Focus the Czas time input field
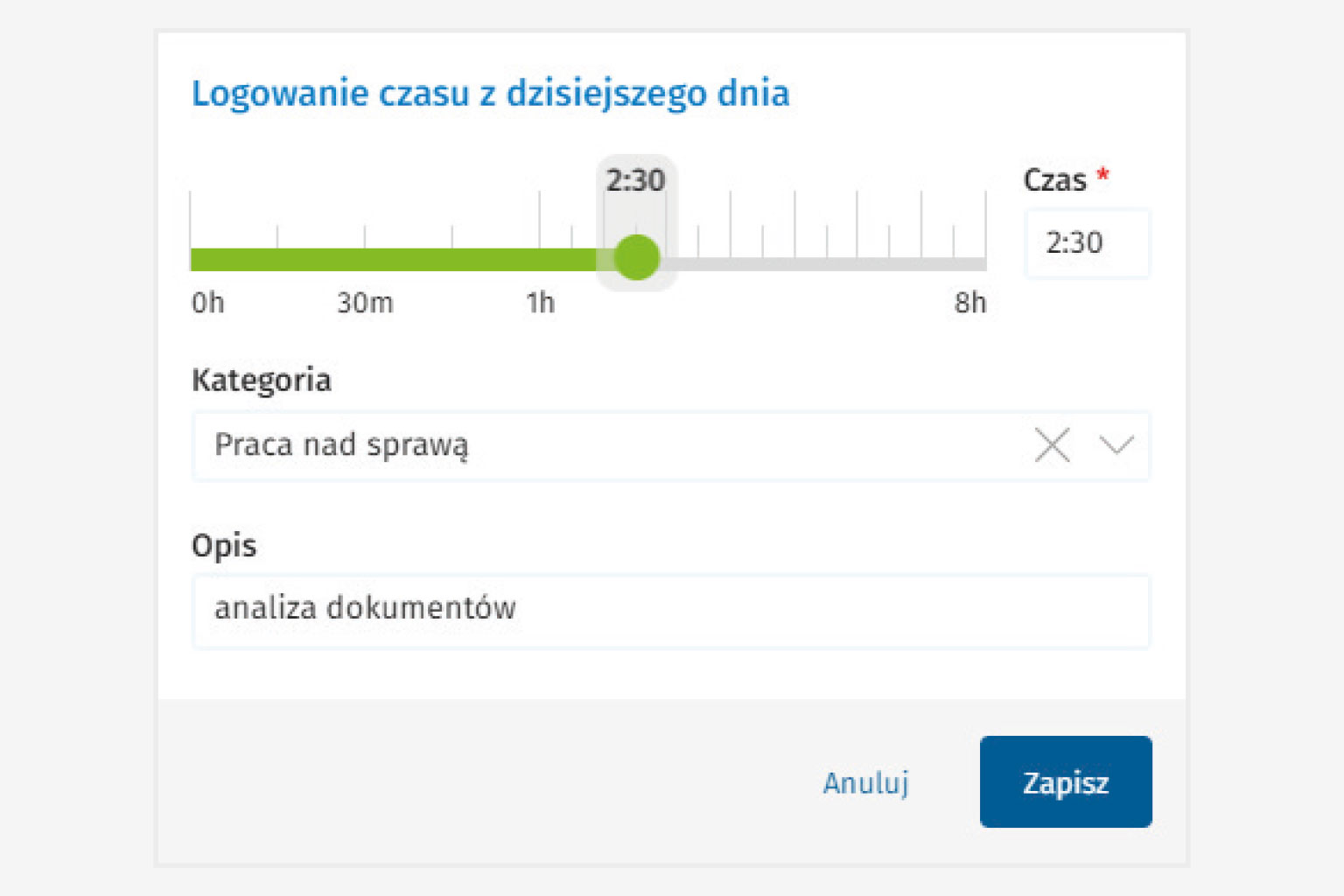1344x896 pixels. click(1087, 243)
